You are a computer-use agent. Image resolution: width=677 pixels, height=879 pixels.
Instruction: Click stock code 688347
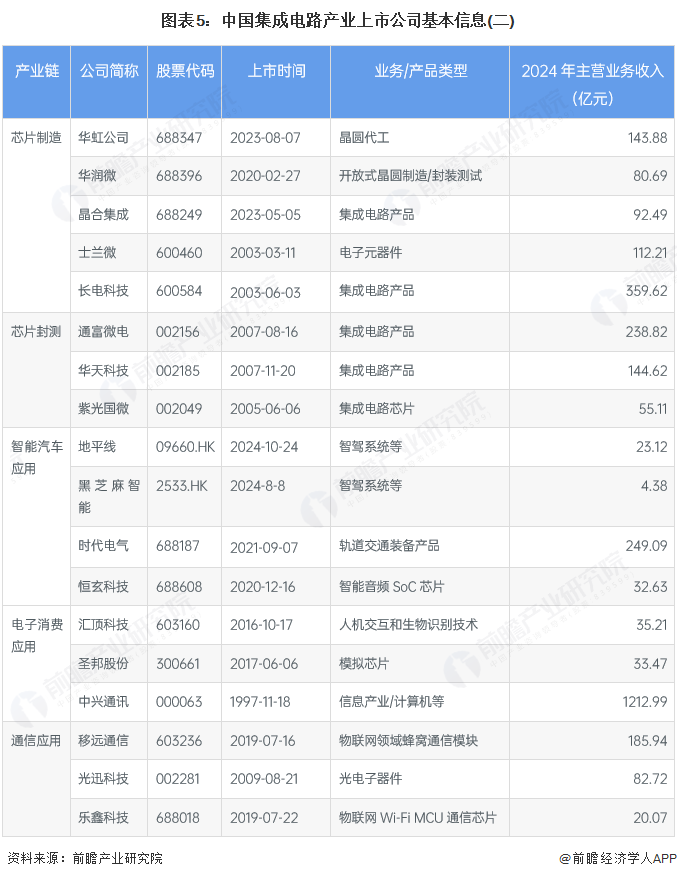(x=179, y=138)
